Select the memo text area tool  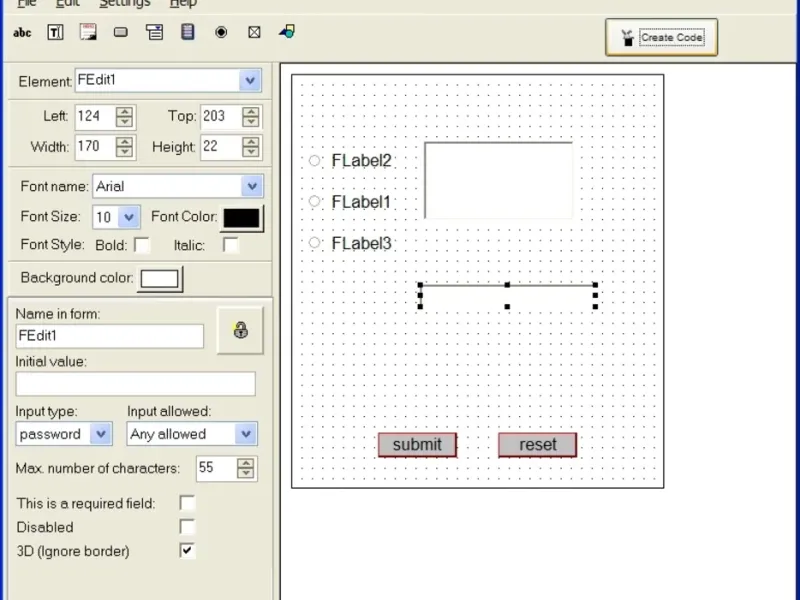click(x=88, y=32)
